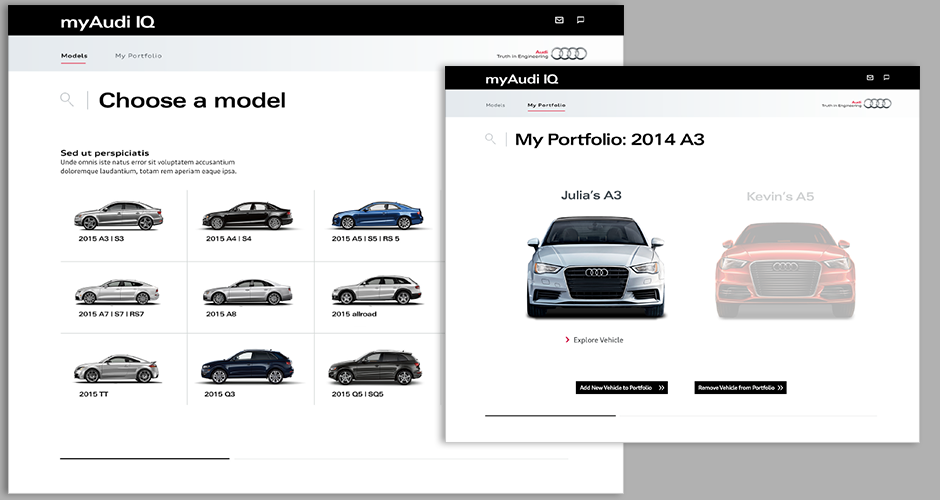Click the search icon beside Choose a model
The width and height of the screenshot is (940, 500).
pyautogui.click(x=67, y=99)
